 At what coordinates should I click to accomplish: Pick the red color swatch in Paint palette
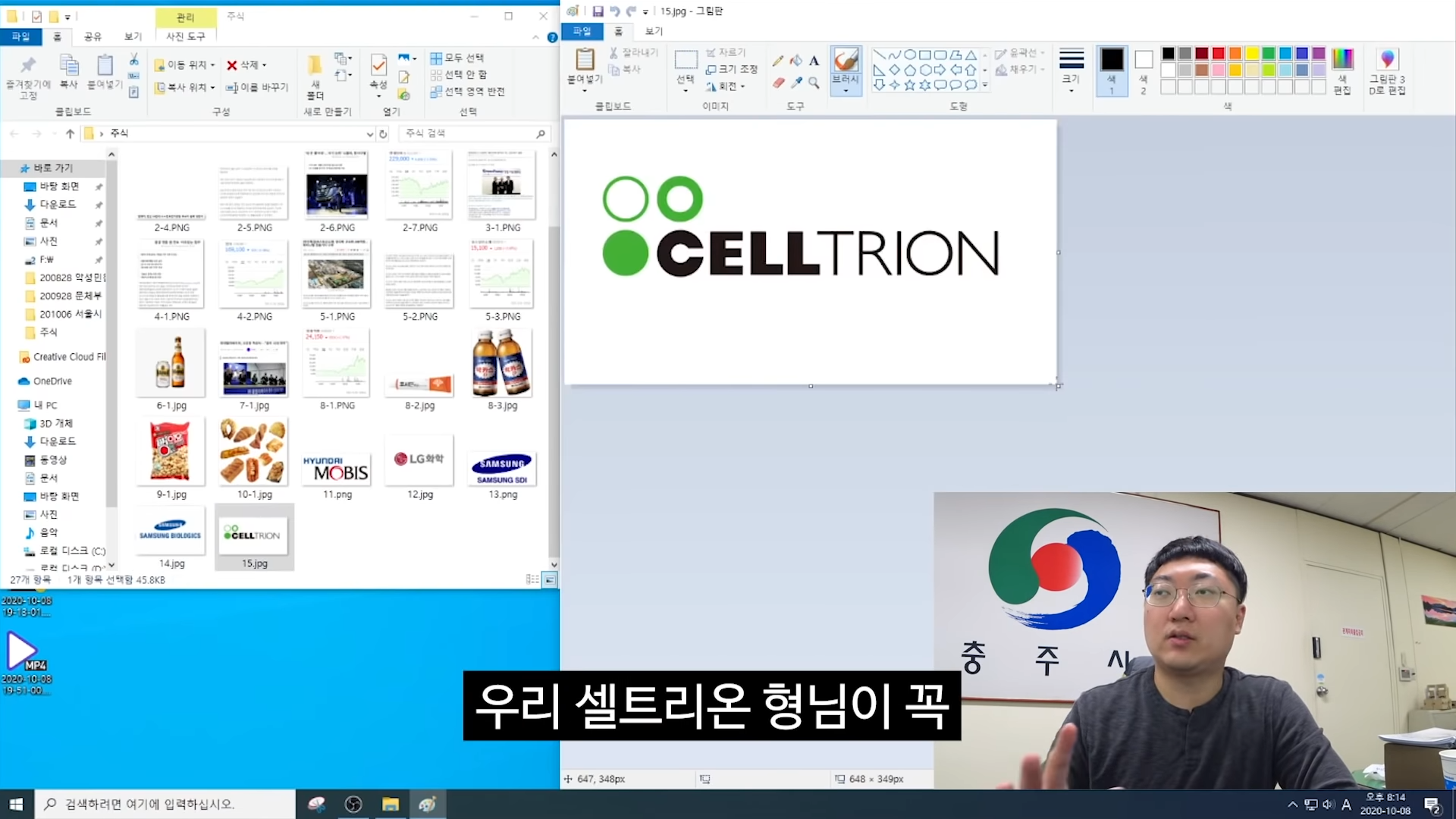click(x=1219, y=53)
